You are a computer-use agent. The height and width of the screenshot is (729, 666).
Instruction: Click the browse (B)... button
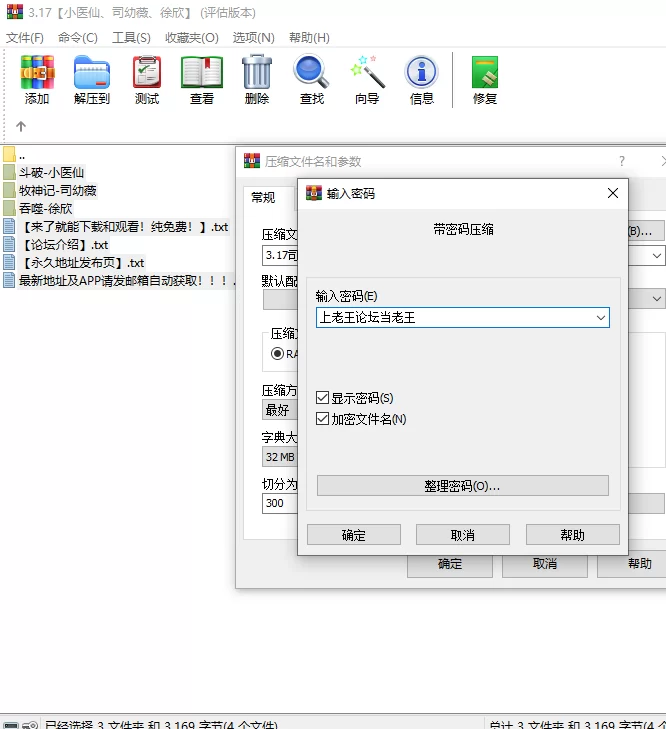click(646, 231)
